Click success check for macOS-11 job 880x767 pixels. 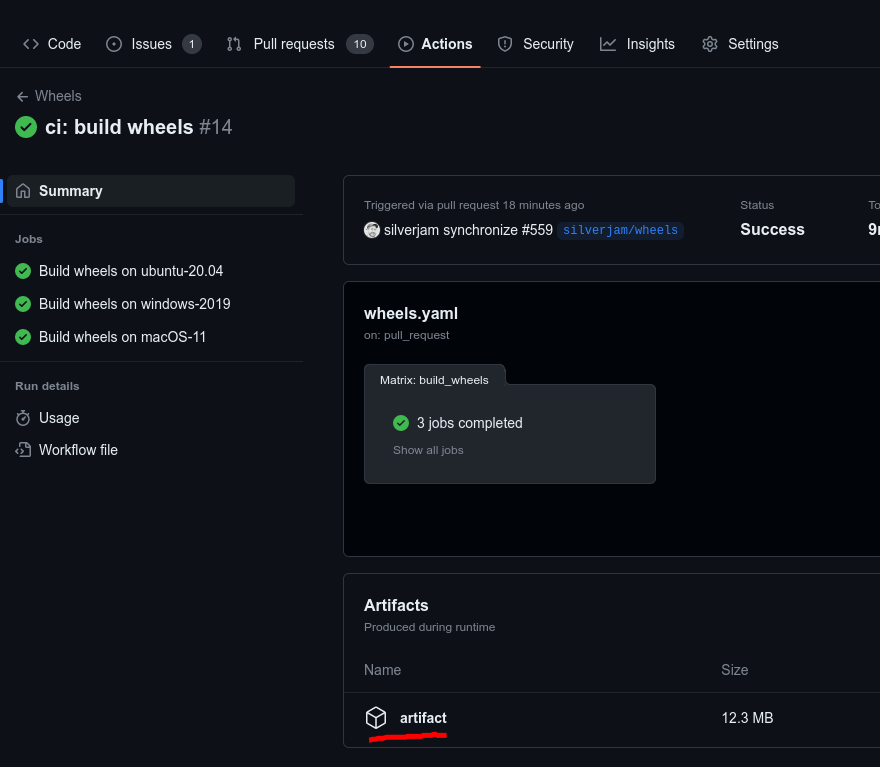pos(23,337)
